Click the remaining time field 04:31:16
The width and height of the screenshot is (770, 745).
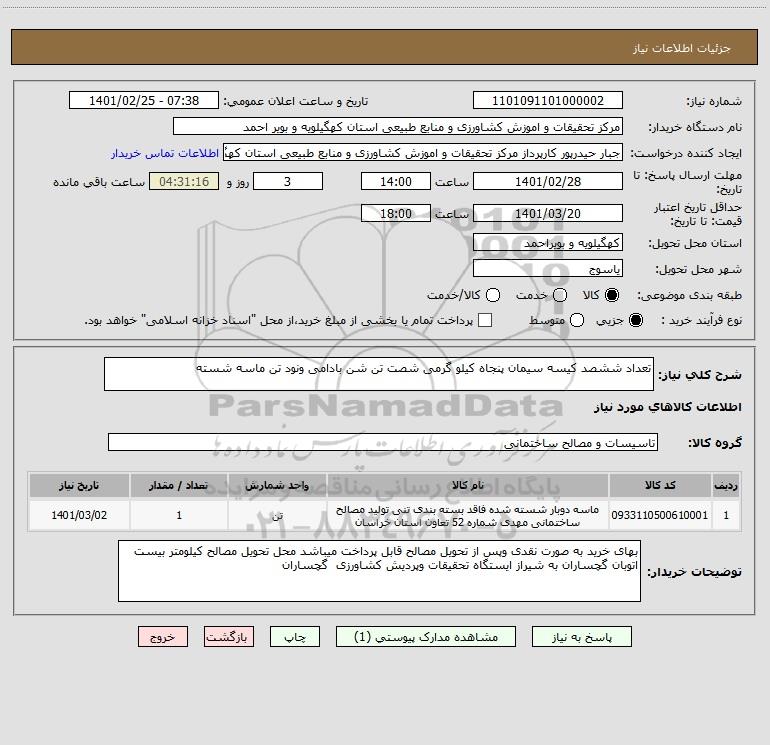click(x=184, y=181)
